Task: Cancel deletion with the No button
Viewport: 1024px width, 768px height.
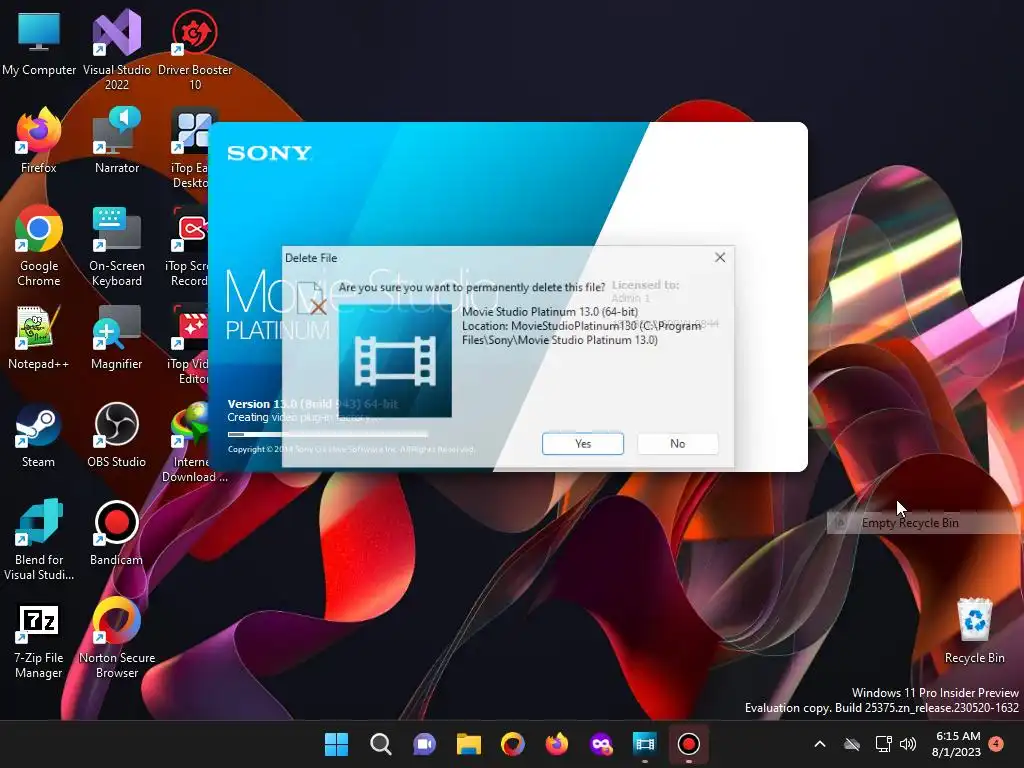Action: click(677, 443)
